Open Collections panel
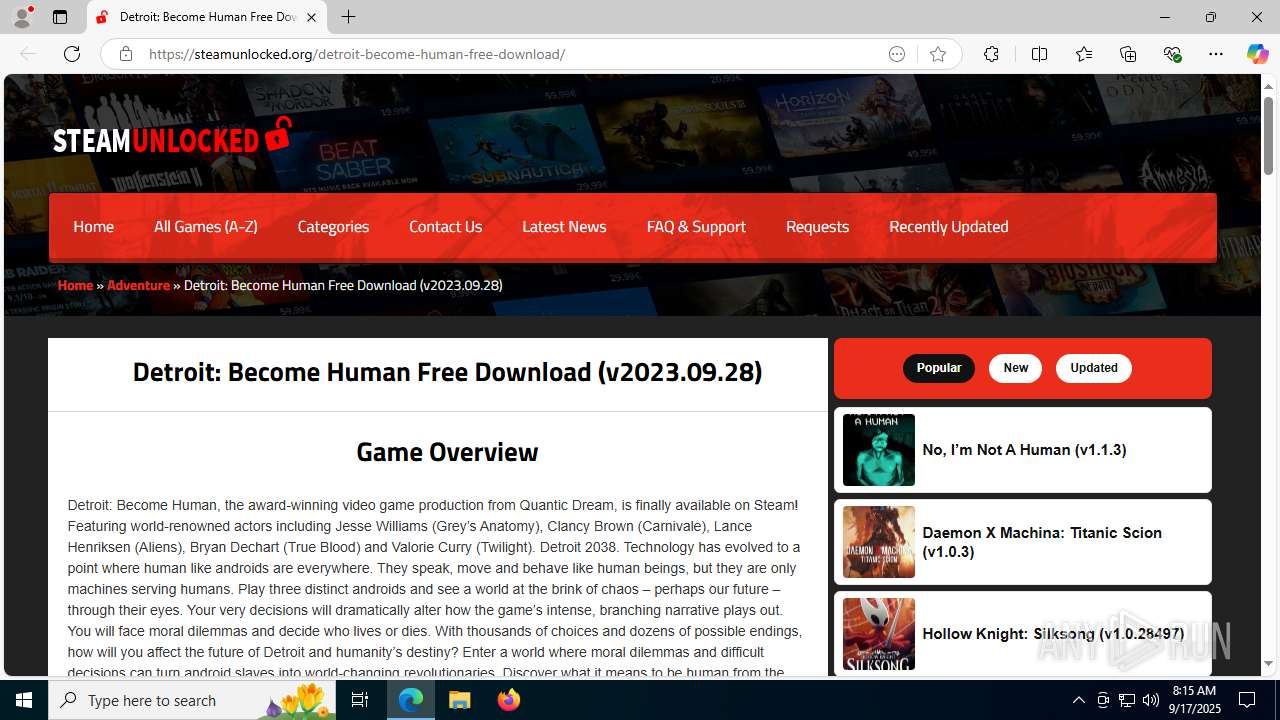The height and width of the screenshot is (720, 1280). (x=1128, y=54)
